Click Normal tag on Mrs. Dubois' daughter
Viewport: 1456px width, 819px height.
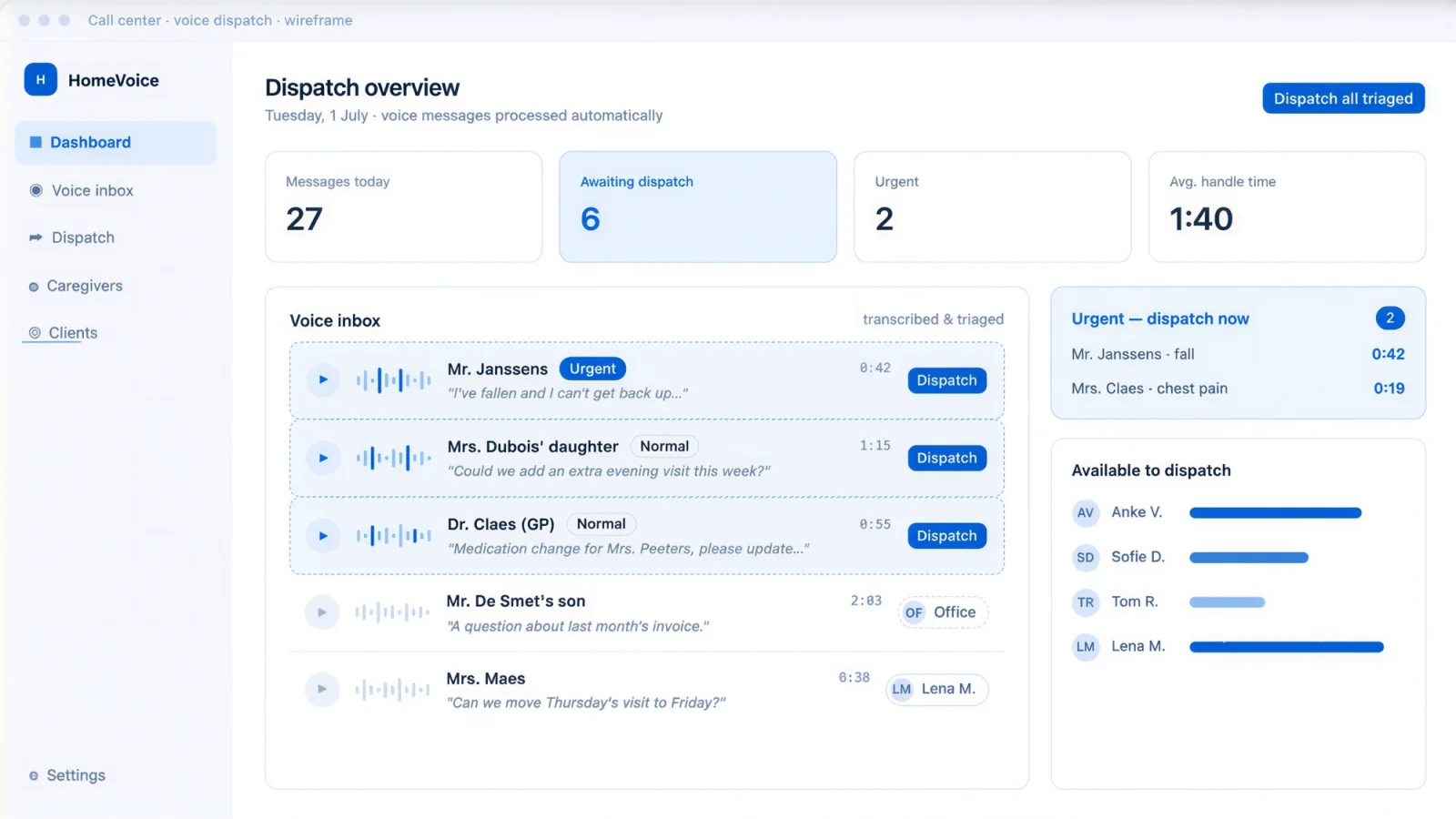[x=664, y=446]
